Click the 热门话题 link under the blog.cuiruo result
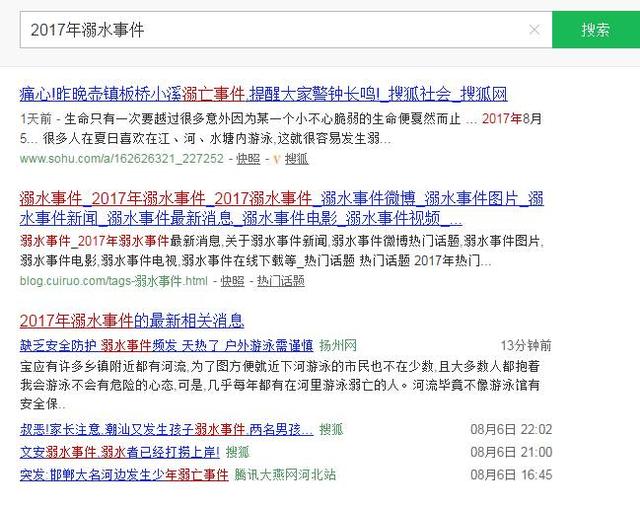This screenshot has width=640, height=507. coord(281,281)
